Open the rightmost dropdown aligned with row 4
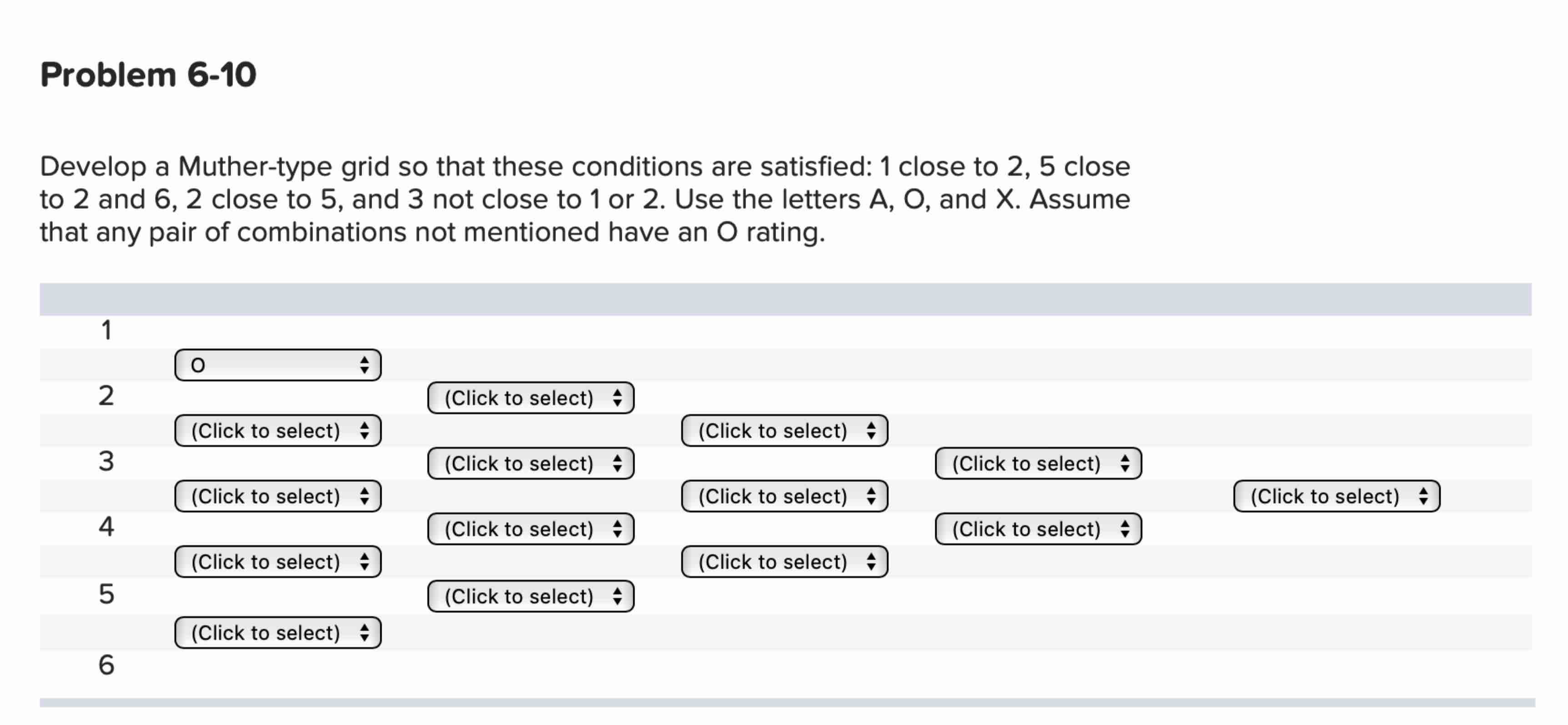Image resolution: width=1568 pixels, height=725 pixels. click(1038, 529)
